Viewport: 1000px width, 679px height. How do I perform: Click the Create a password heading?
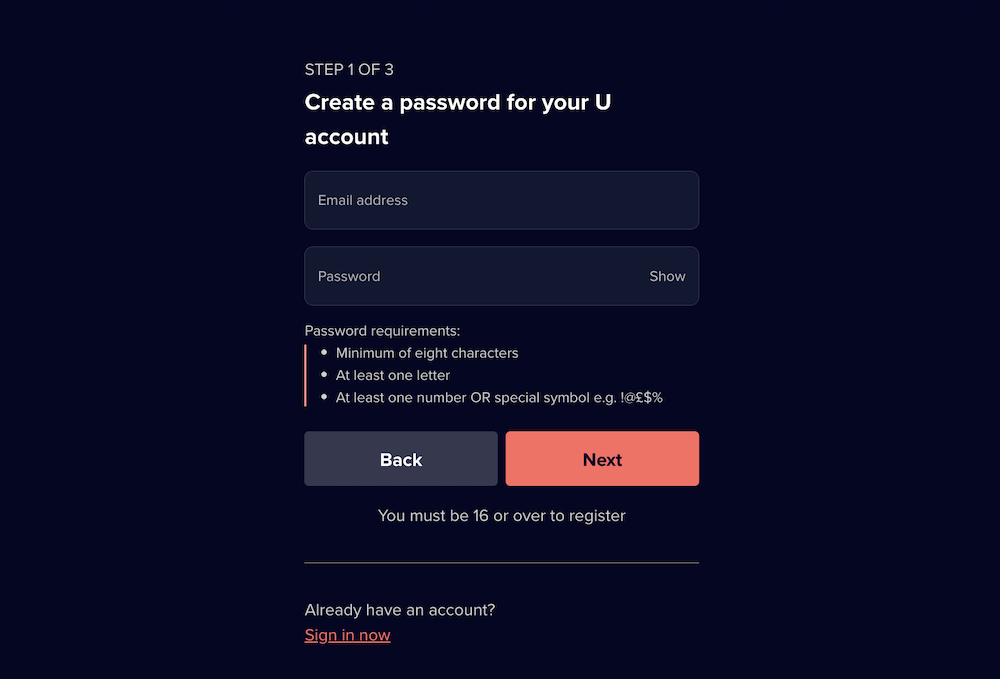(458, 119)
